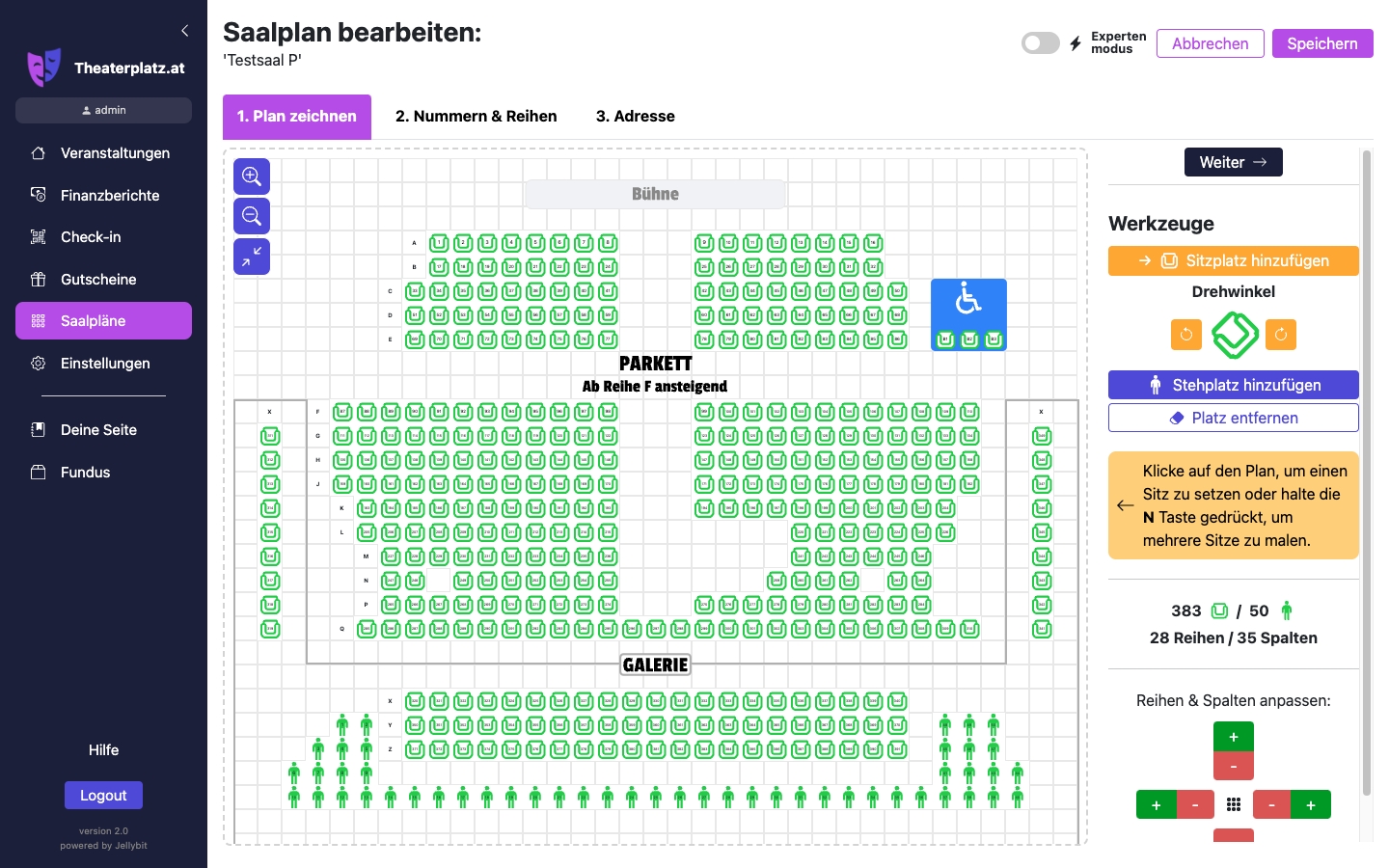Rotate seat angle counterclockwise
The width and height of the screenshot is (1389, 868).
click(1185, 335)
